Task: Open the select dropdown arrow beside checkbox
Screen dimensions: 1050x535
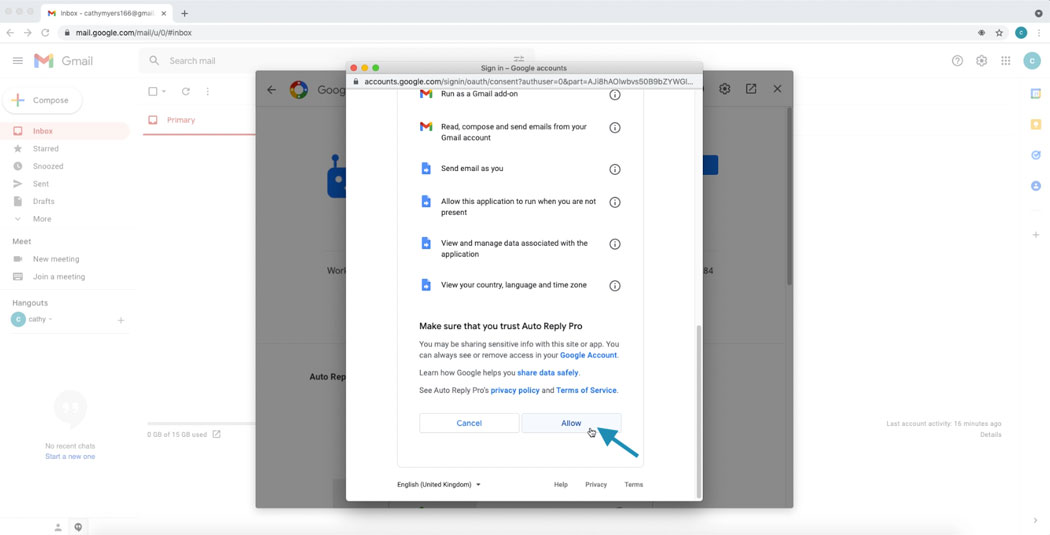Action: (x=164, y=92)
